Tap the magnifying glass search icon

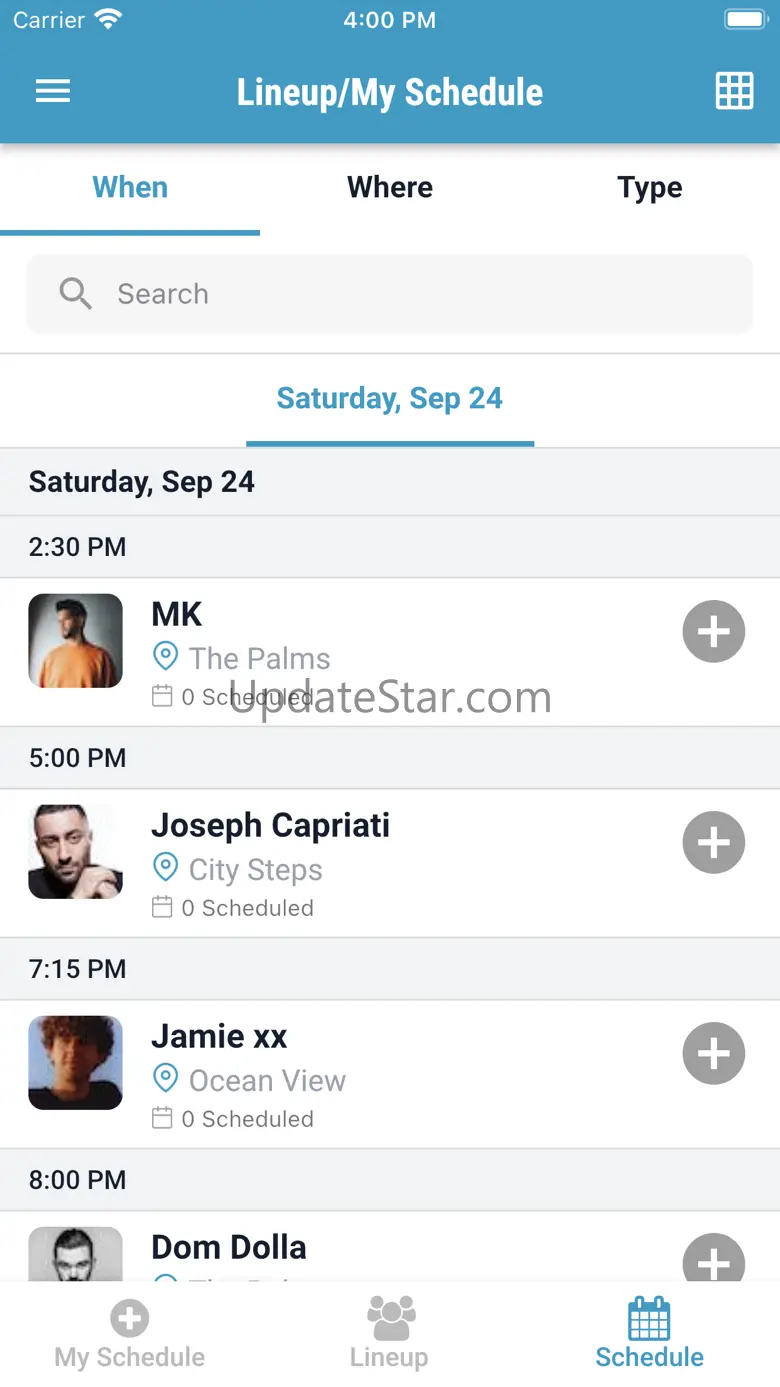[x=76, y=294]
